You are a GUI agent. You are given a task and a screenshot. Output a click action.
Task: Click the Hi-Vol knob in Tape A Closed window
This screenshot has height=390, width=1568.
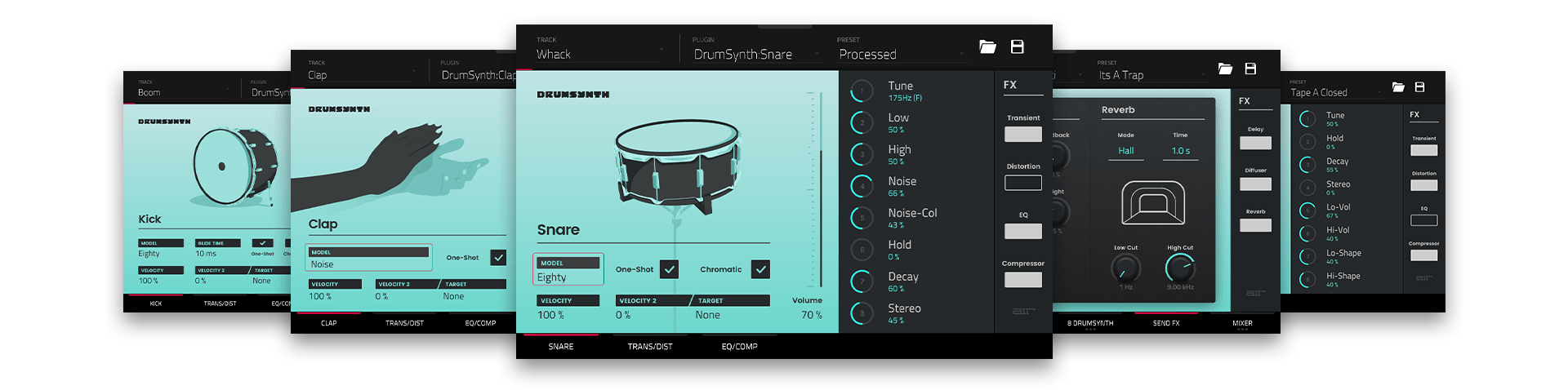[1307, 234]
